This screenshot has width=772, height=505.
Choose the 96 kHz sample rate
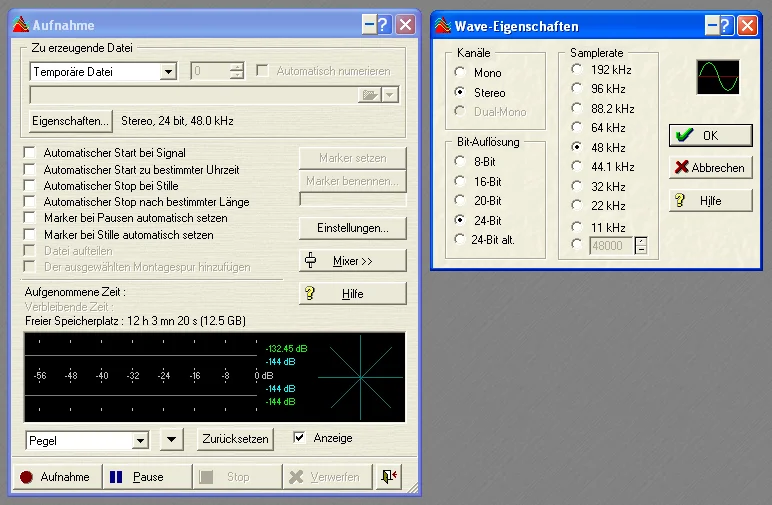click(x=576, y=88)
